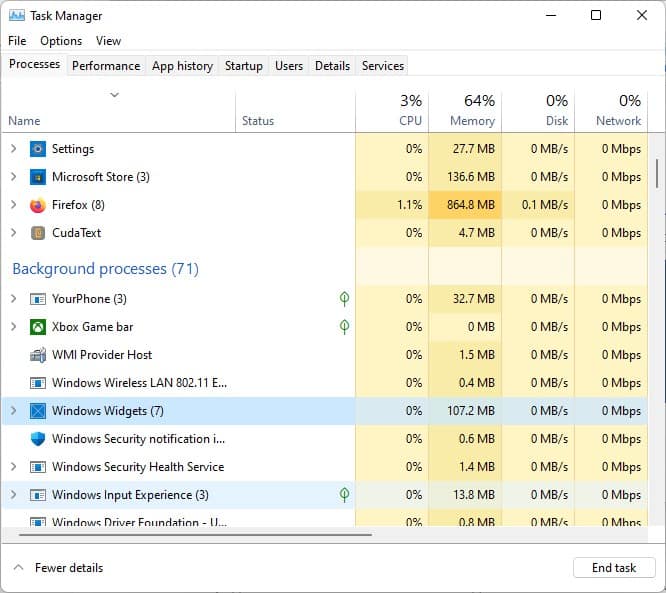Select the Windows Wireless LAN 802.11 row
The image size is (666, 593).
(x=325, y=383)
